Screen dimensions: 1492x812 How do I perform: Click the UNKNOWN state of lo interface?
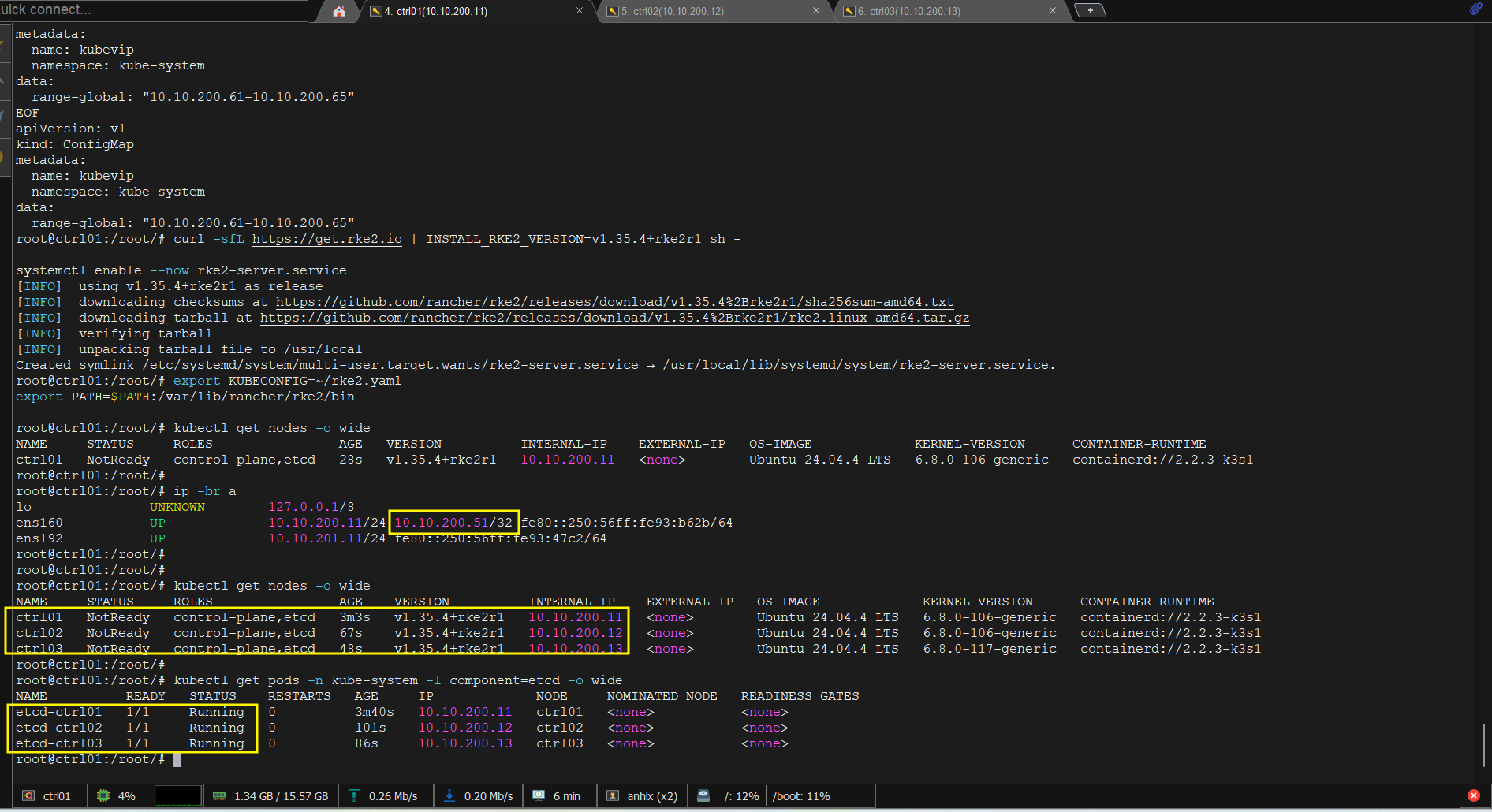click(177, 507)
